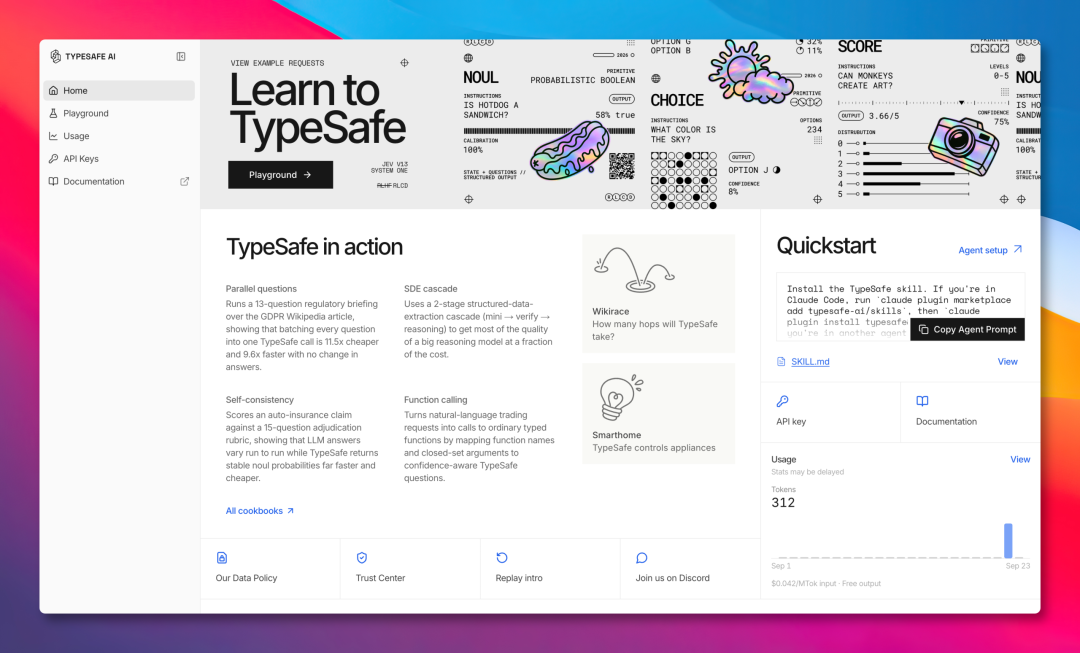Click the copy icon in Copy Agent Prompt

click(924, 330)
